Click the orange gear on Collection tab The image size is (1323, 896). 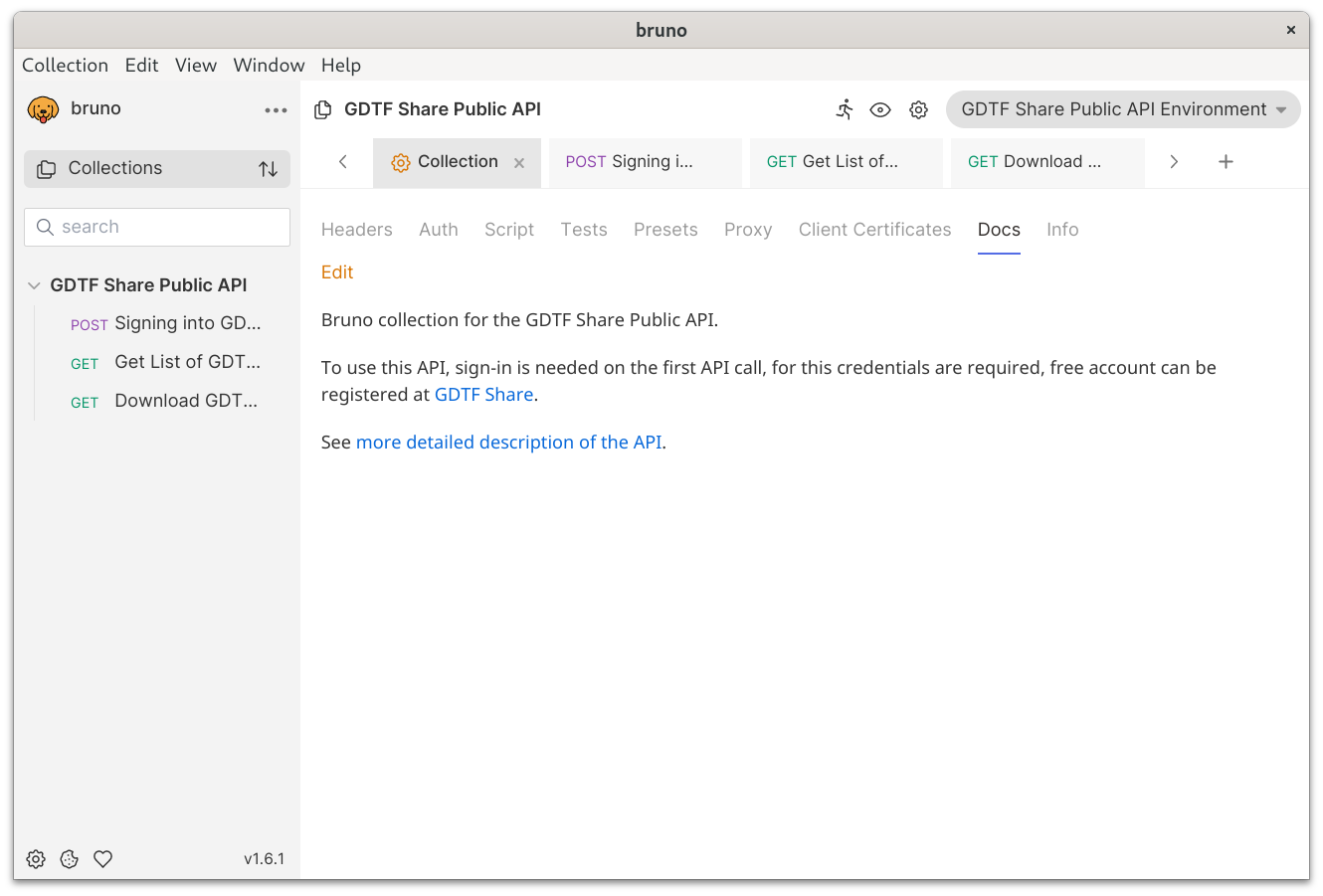[401, 163]
